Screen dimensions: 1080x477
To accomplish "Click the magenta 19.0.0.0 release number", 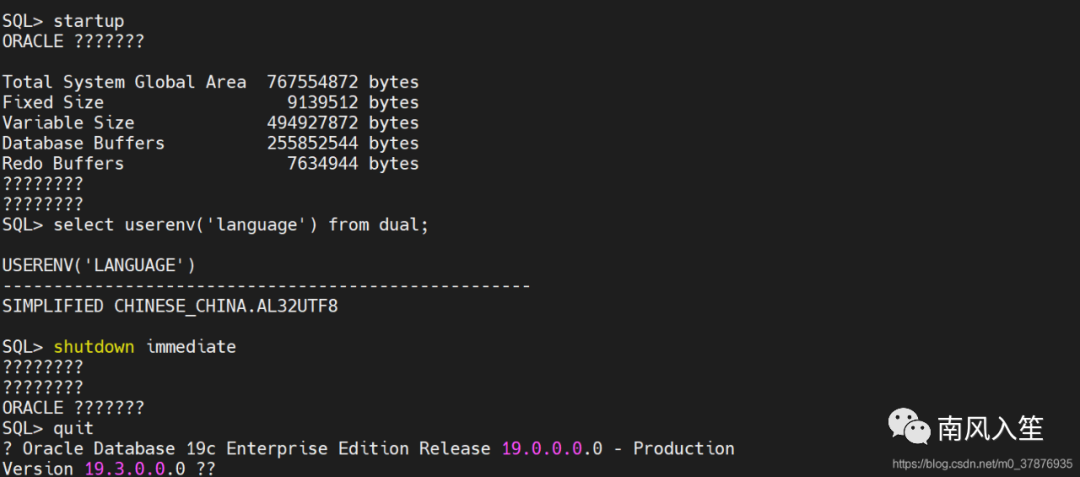I will [x=543, y=449].
